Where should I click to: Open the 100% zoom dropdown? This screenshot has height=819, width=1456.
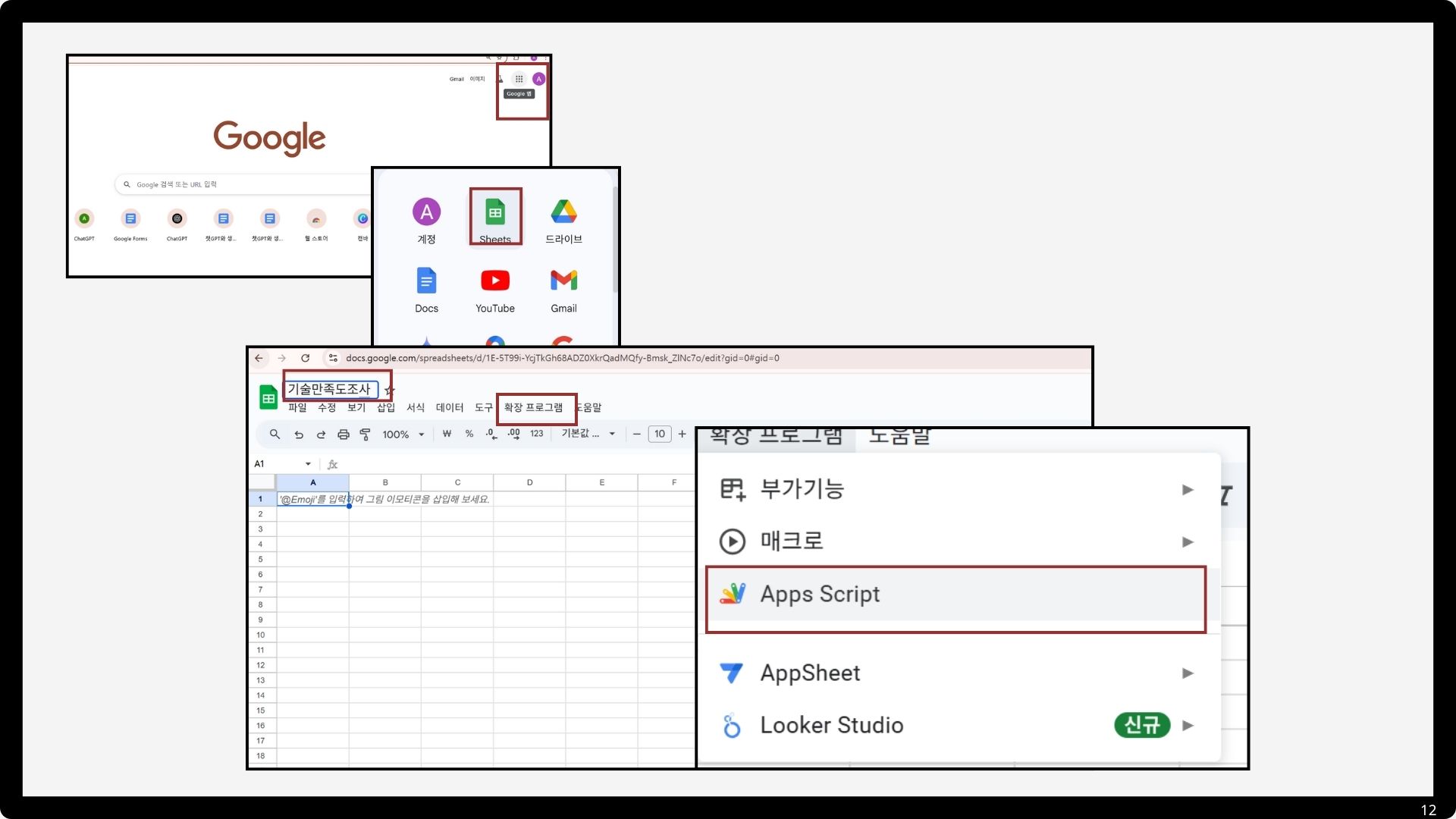coord(403,435)
